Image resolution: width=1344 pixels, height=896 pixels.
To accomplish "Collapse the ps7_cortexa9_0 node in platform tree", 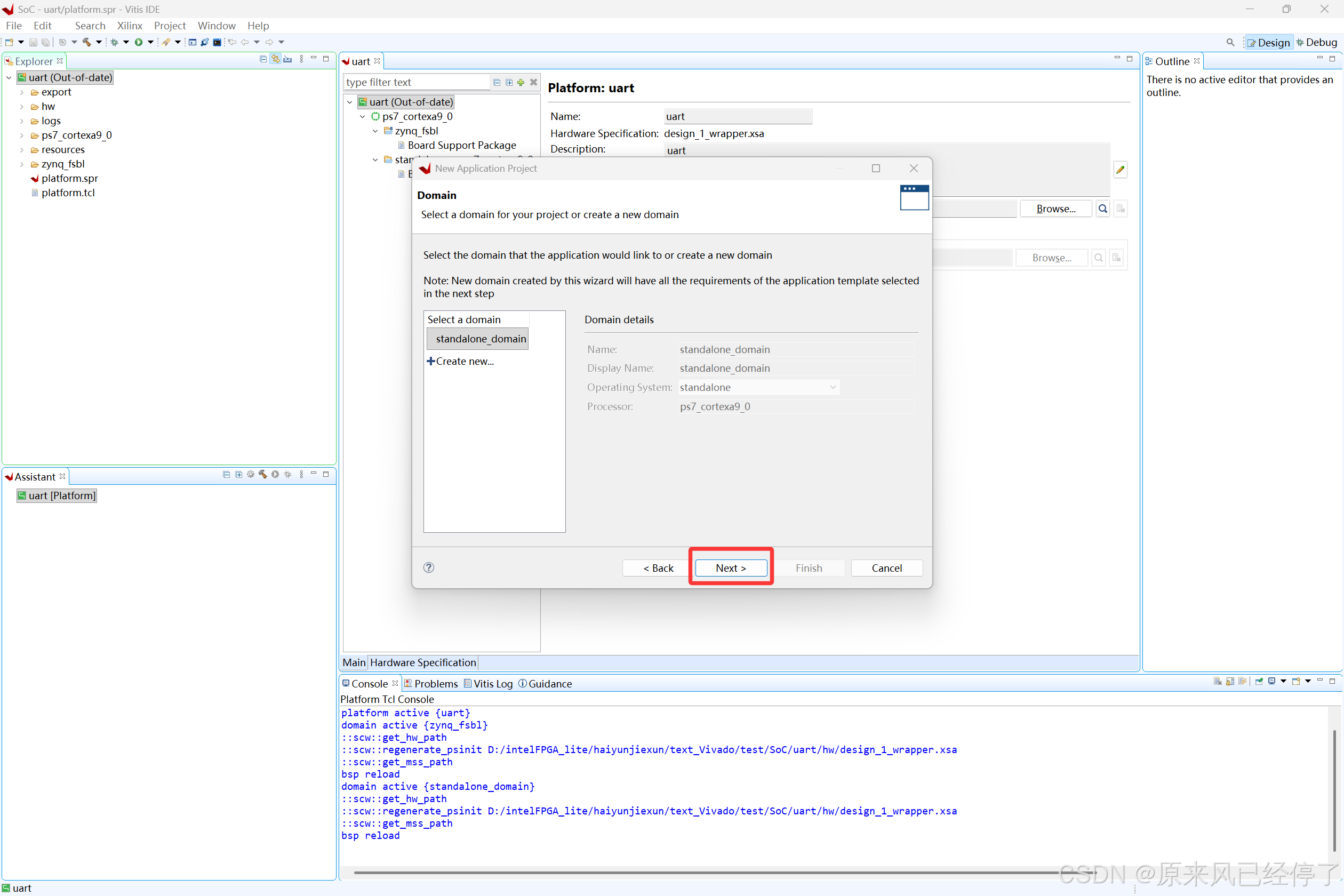I will 362,117.
